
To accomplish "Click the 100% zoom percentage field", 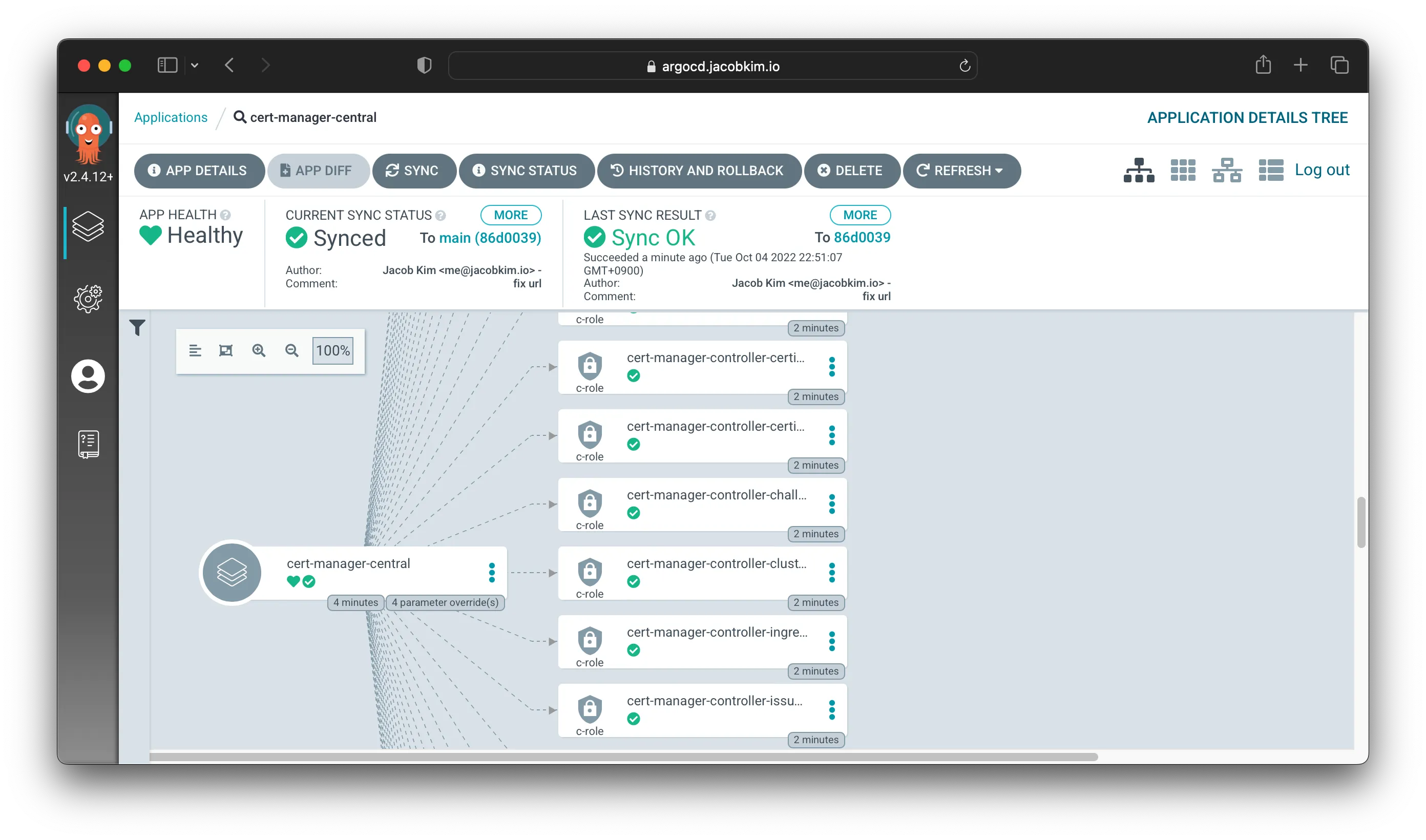I will click(x=332, y=350).
